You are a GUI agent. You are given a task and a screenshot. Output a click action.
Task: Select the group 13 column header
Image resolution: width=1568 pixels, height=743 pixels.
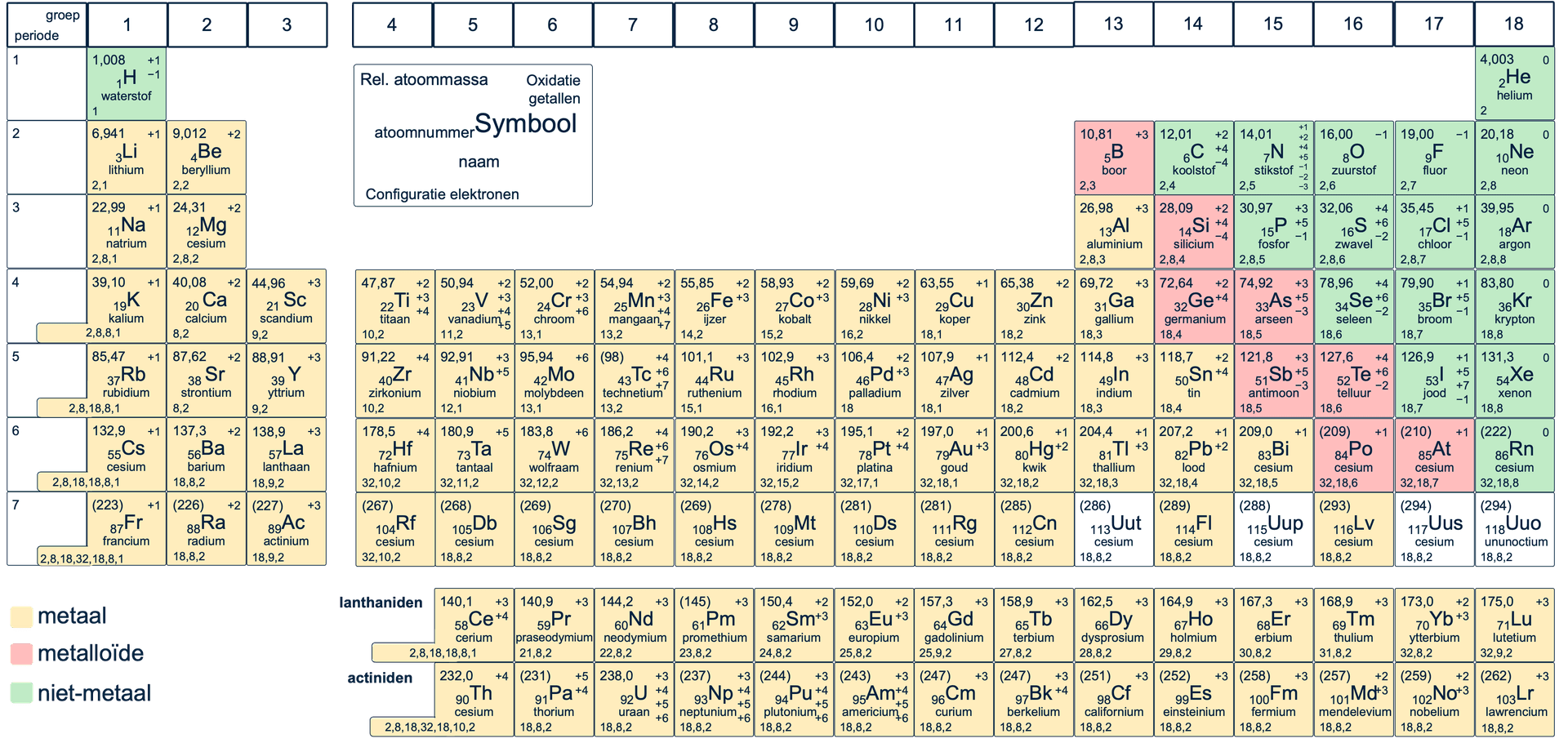pos(1114,24)
